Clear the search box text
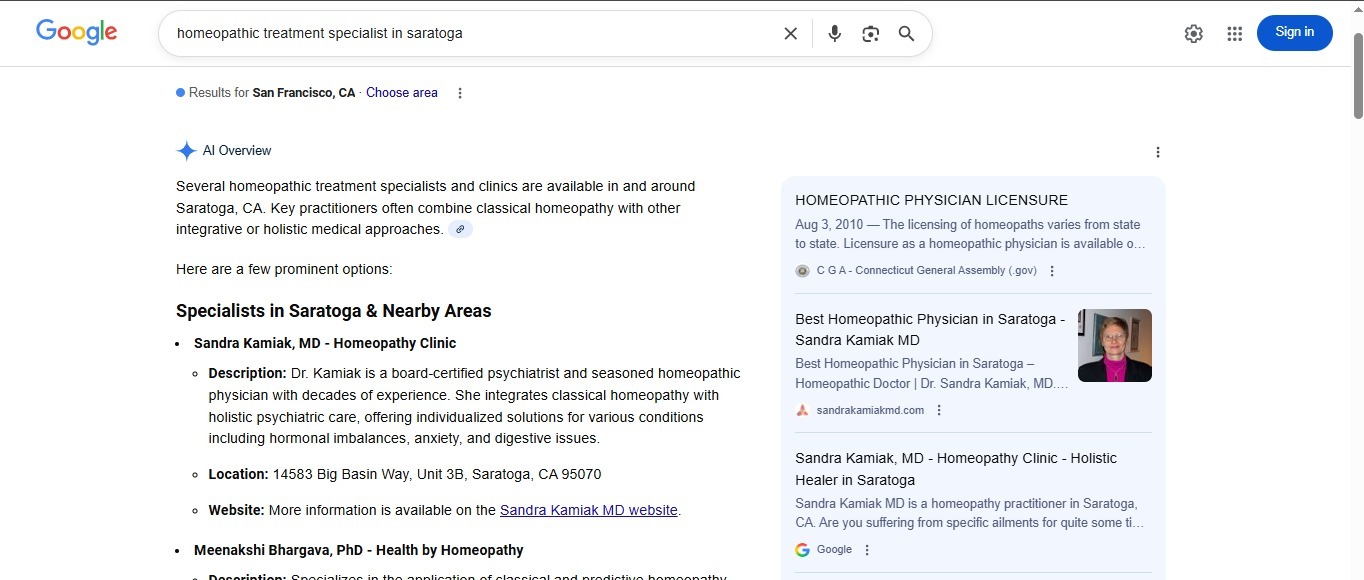The height and width of the screenshot is (580, 1364). pyautogui.click(x=790, y=34)
